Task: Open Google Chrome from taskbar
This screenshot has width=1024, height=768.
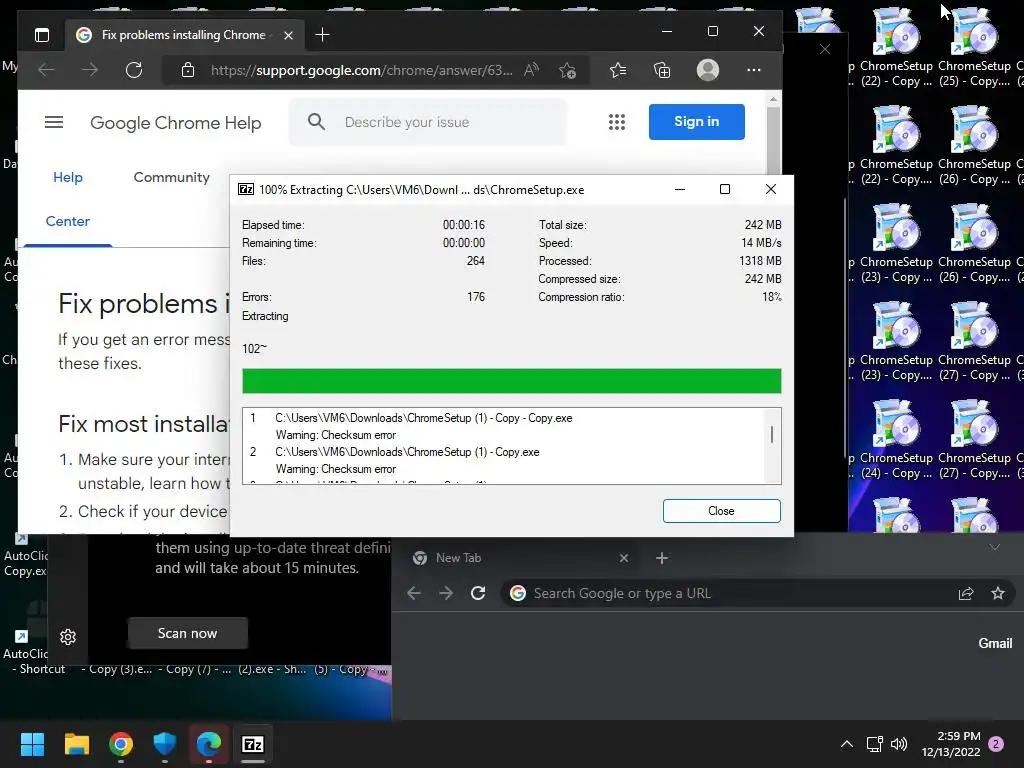Action: point(121,744)
